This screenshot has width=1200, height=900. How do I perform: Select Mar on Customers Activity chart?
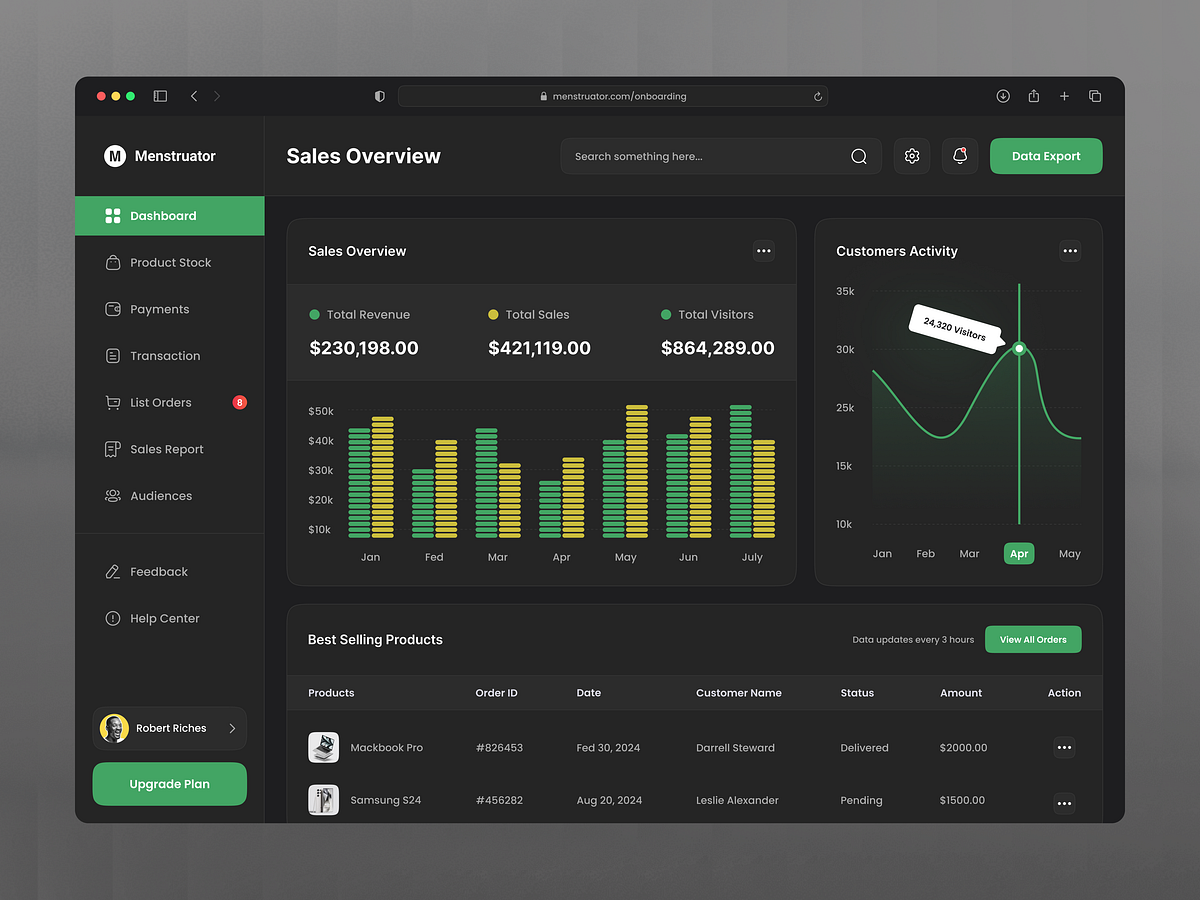tap(970, 554)
